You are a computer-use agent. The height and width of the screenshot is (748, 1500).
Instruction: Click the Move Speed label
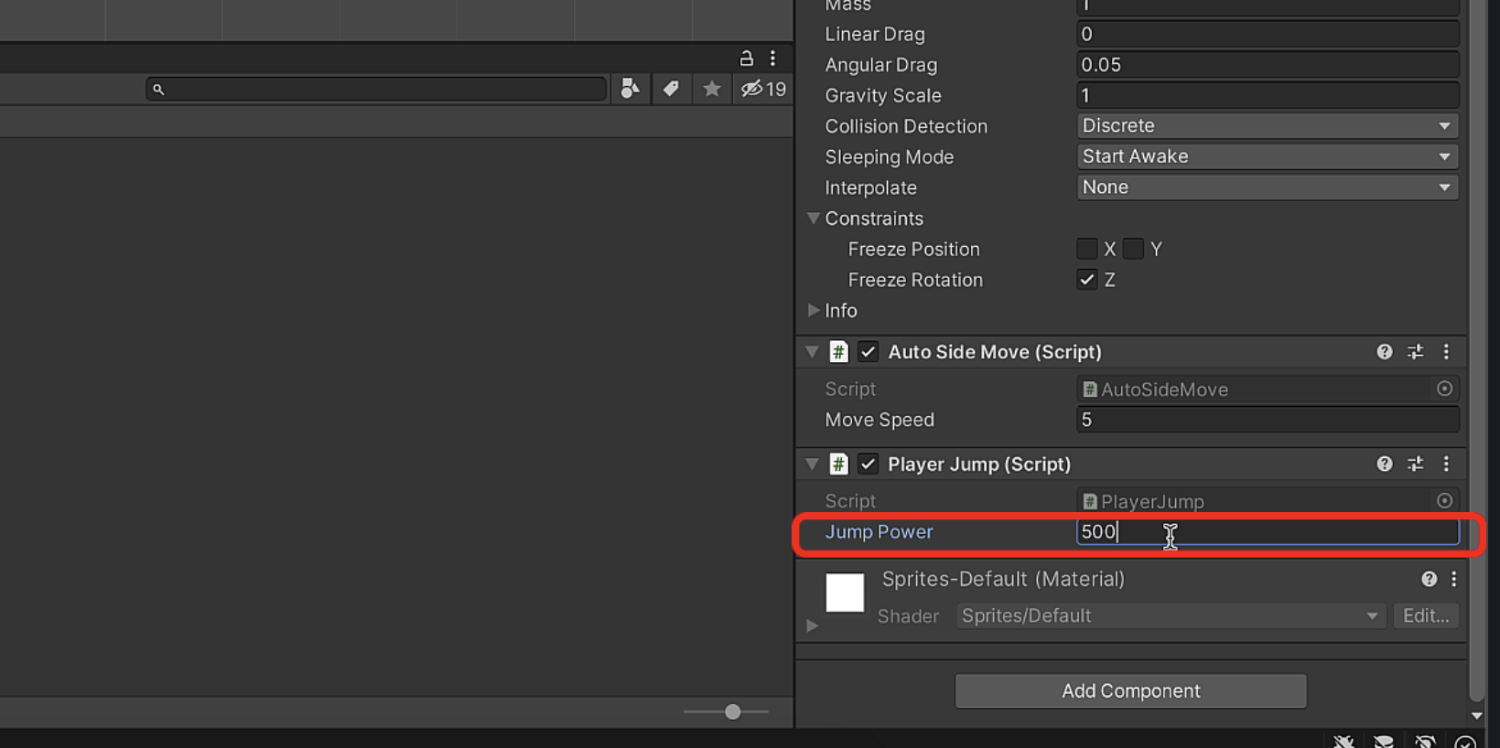tap(880, 420)
